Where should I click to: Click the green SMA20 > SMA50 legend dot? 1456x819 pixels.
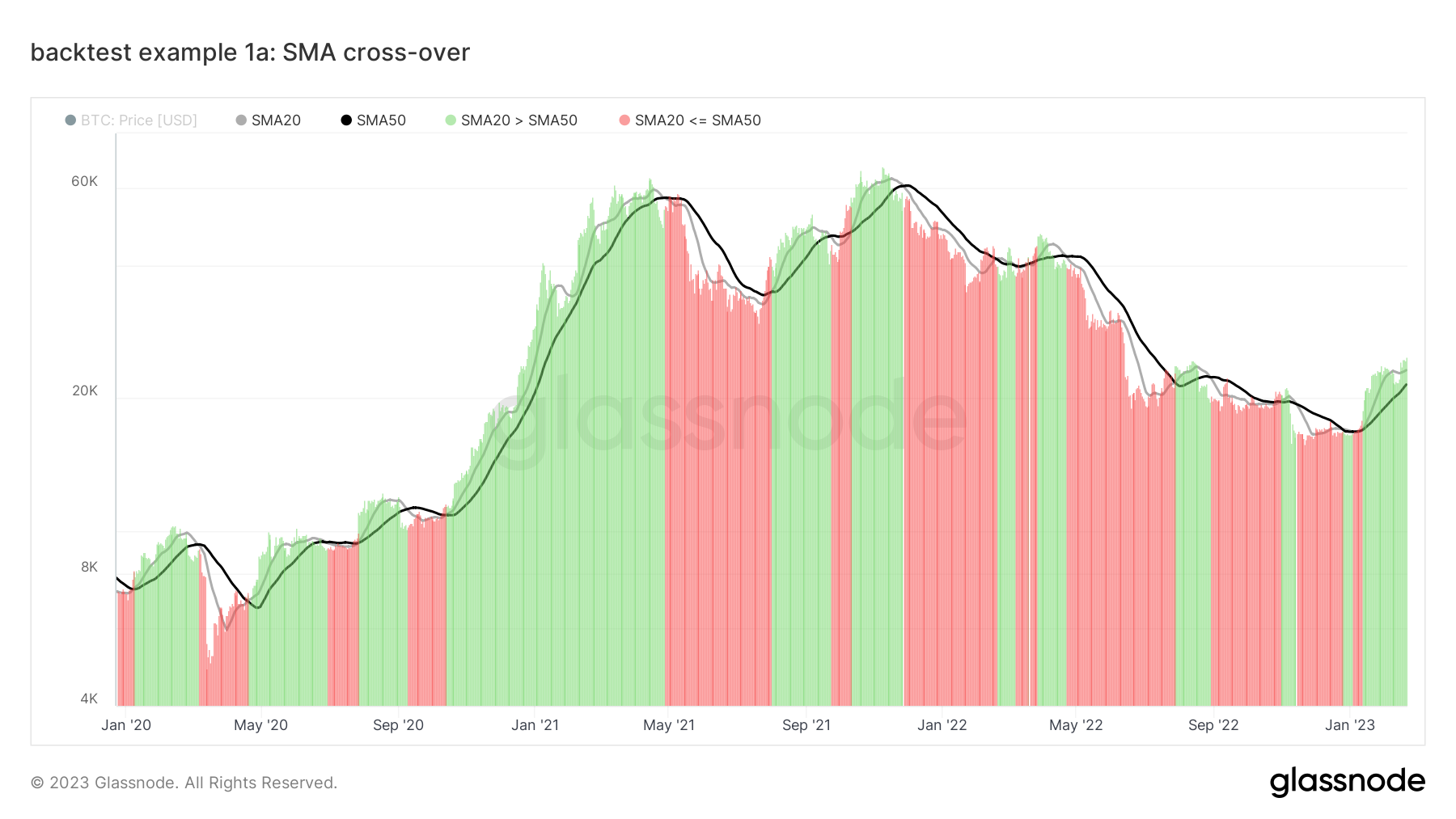pyautogui.click(x=450, y=120)
